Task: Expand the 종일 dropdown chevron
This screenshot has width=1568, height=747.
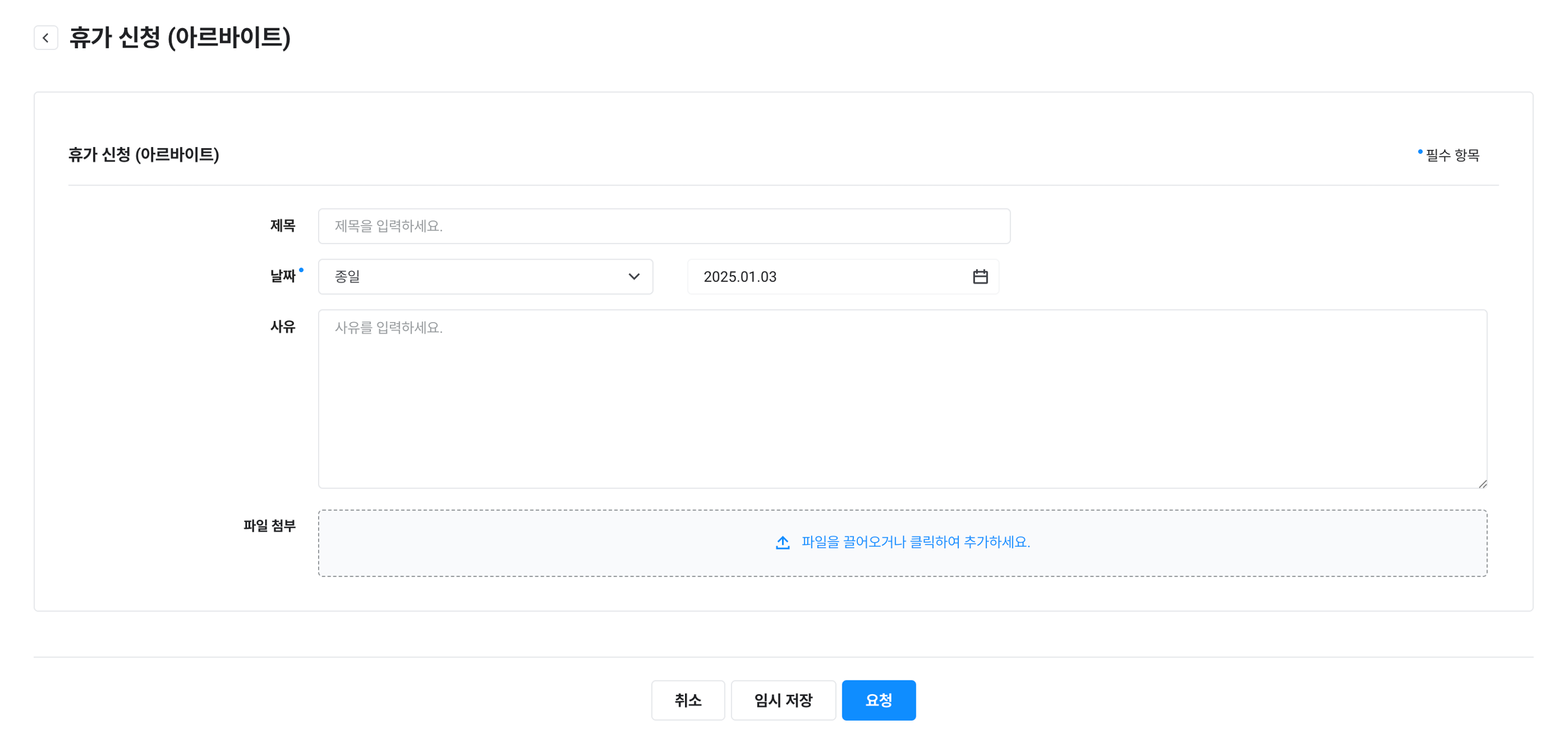Action: tap(634, 277)
